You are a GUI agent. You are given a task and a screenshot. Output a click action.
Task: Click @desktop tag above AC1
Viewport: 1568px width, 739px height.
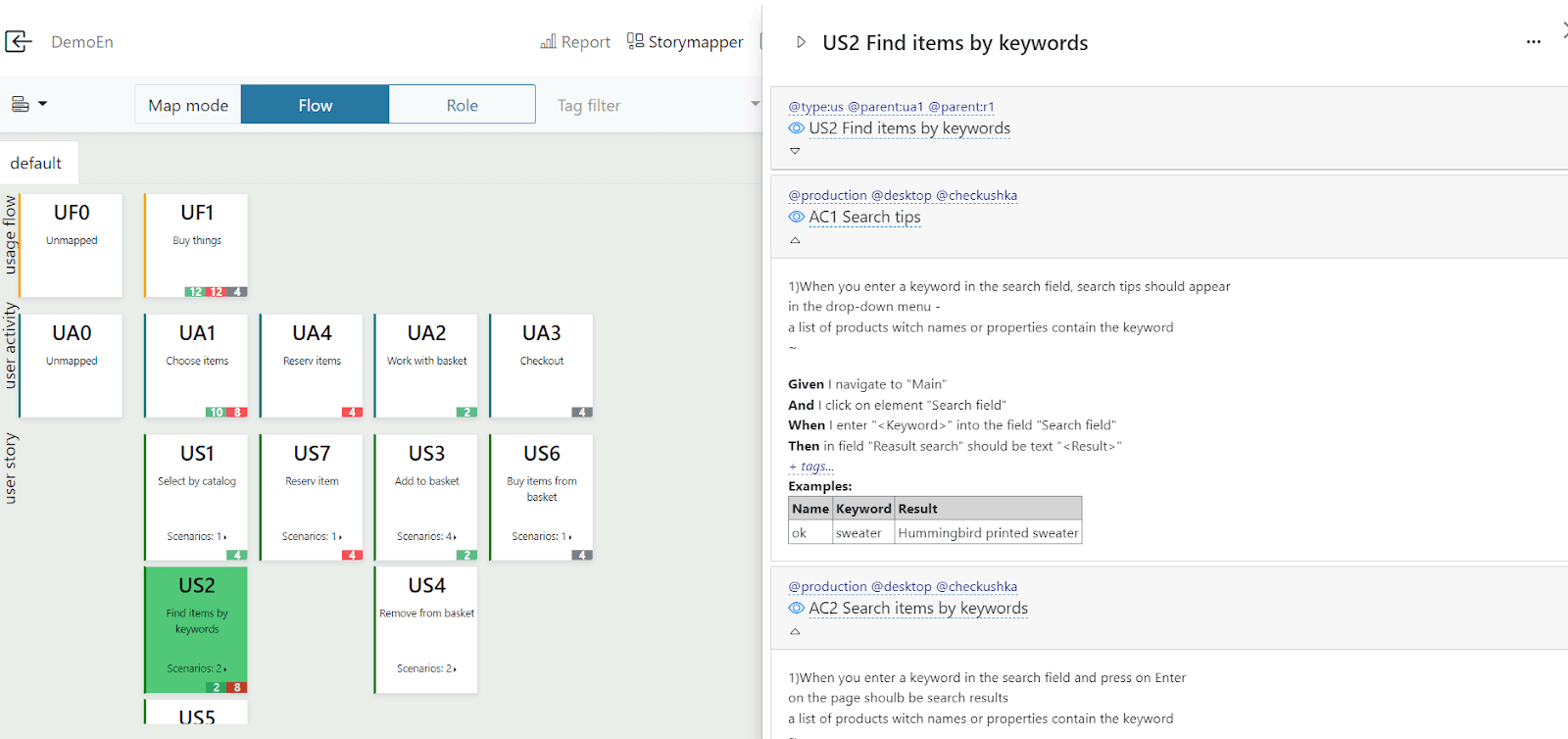pos(902,195)
